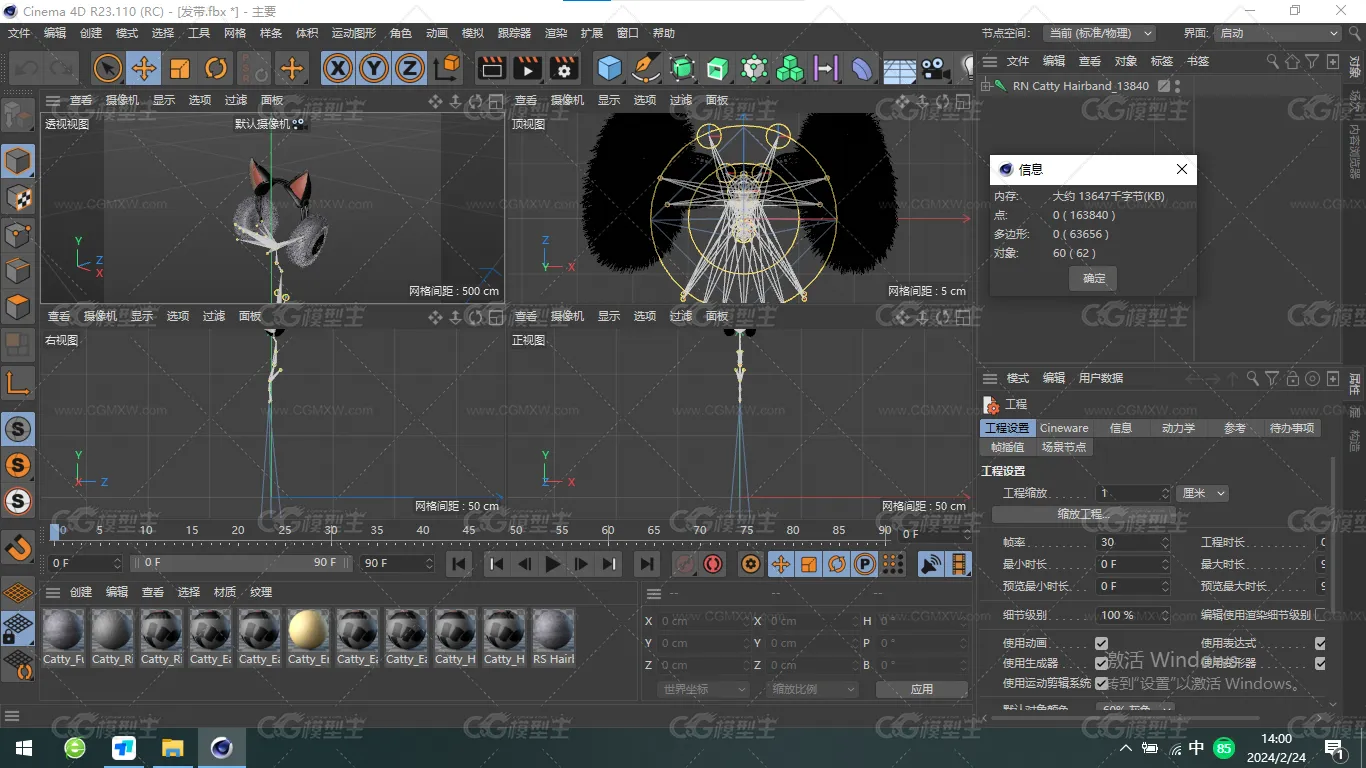
Task: Enable Model mode in left sidebar
Action: [x=18, y=161]
